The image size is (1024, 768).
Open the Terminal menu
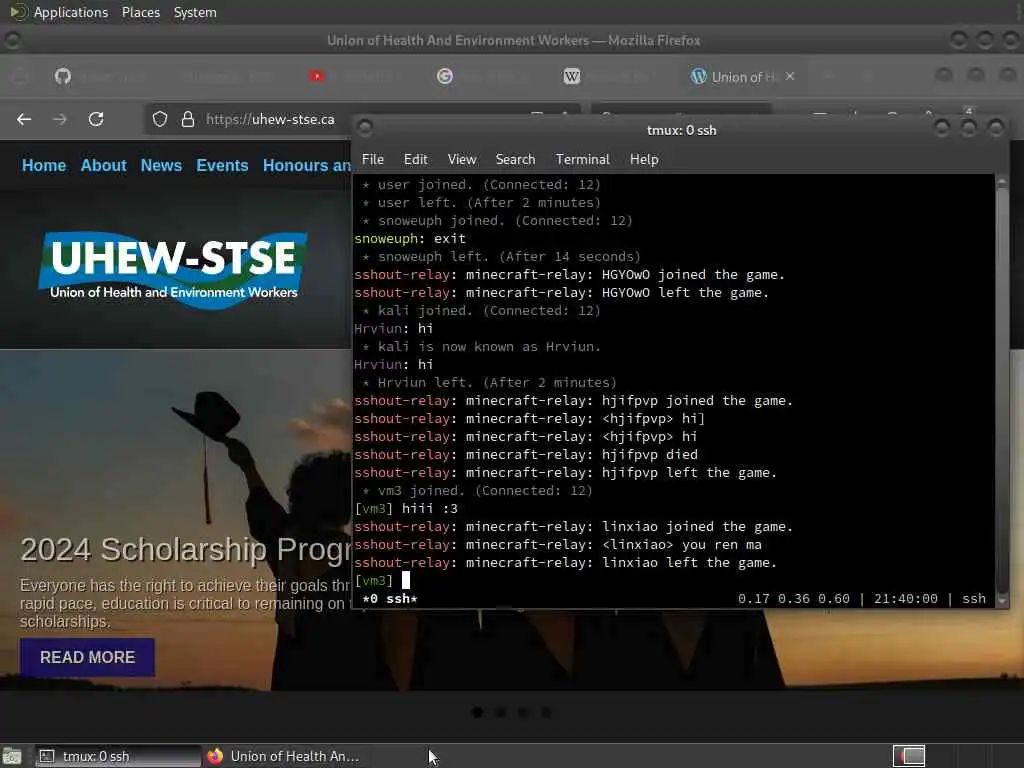(x=583, y=159)
